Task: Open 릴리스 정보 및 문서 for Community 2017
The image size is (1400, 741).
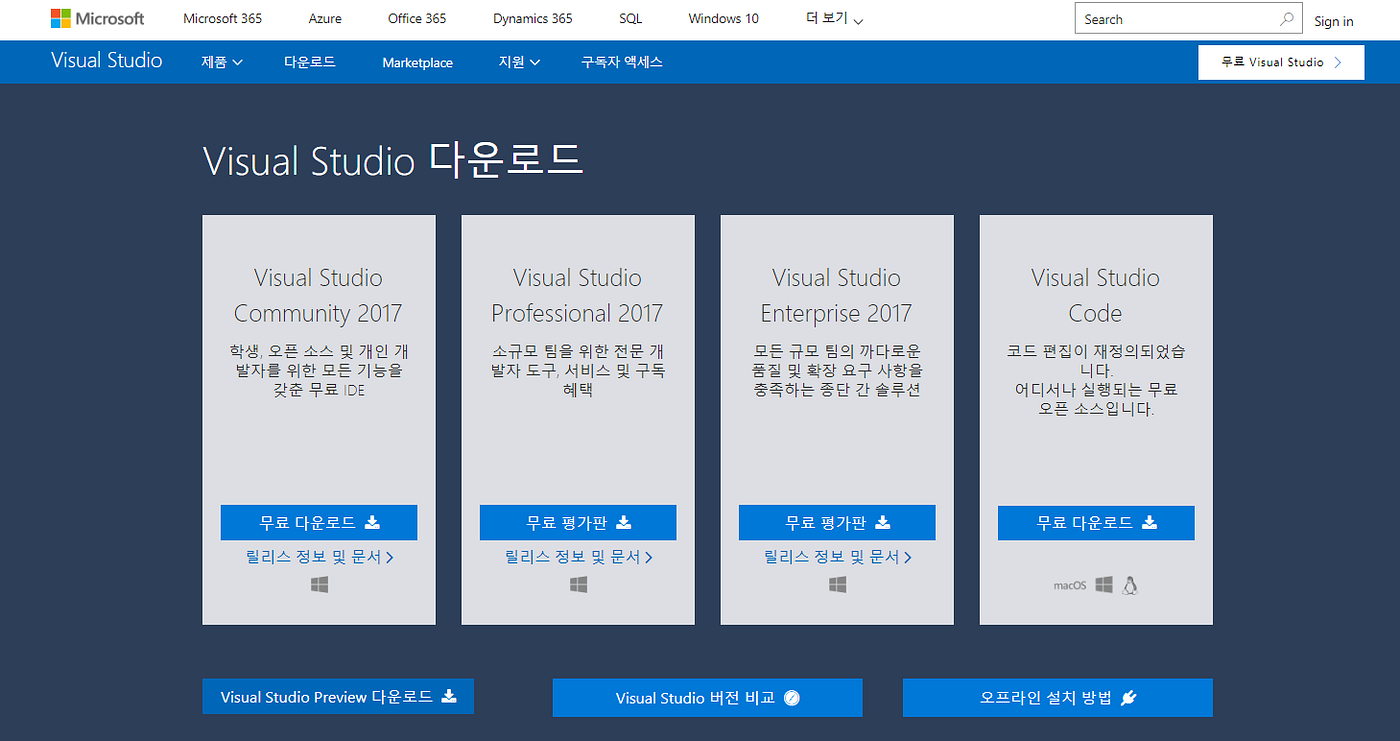Action: pos(319,557)
